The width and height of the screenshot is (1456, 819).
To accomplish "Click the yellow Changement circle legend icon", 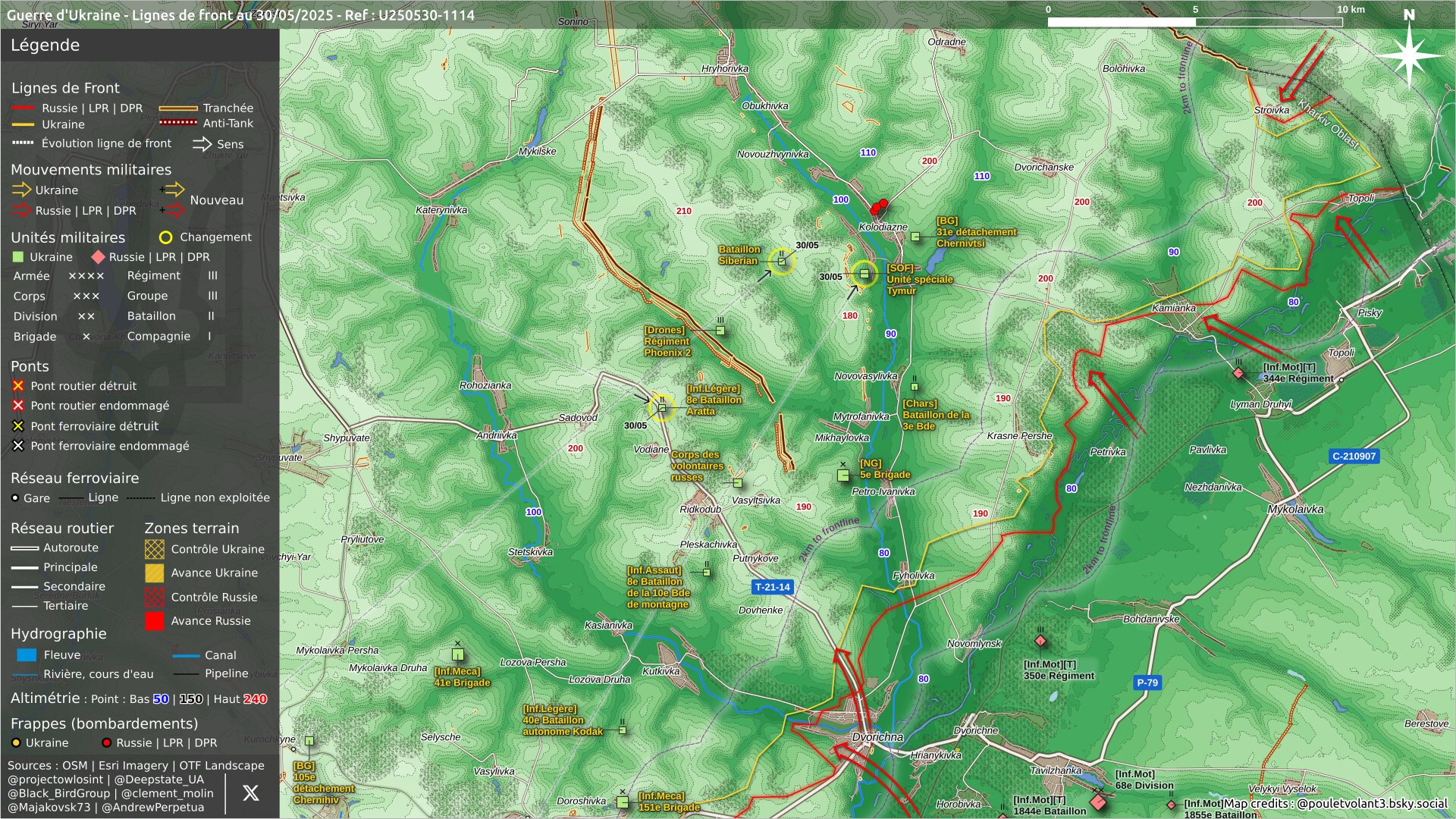I will point(165,237).
